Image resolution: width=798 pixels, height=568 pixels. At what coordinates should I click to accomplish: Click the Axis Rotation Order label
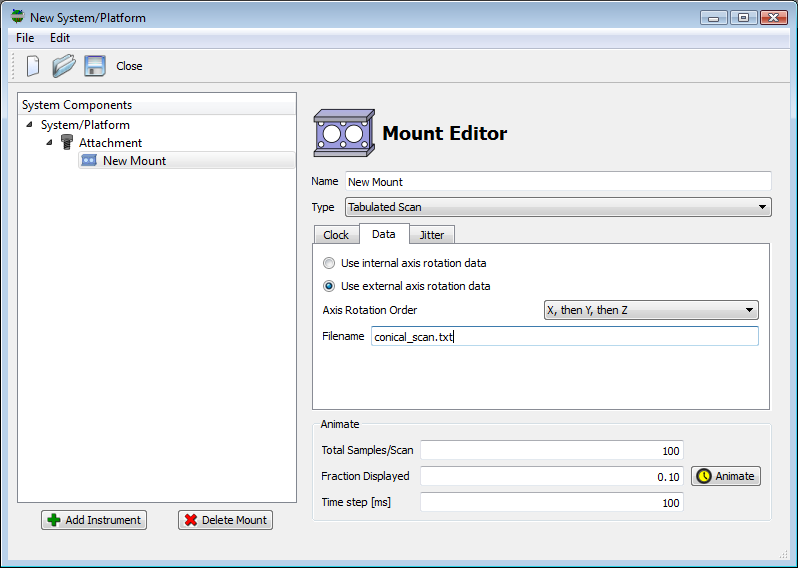pos(369,310)
